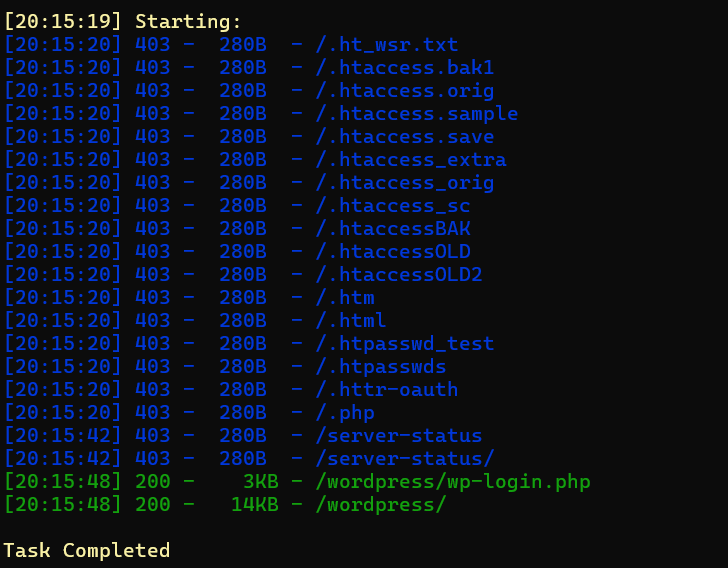Click the /.htaccess.save path
The image size is (728, 568).
click(405, 137)
